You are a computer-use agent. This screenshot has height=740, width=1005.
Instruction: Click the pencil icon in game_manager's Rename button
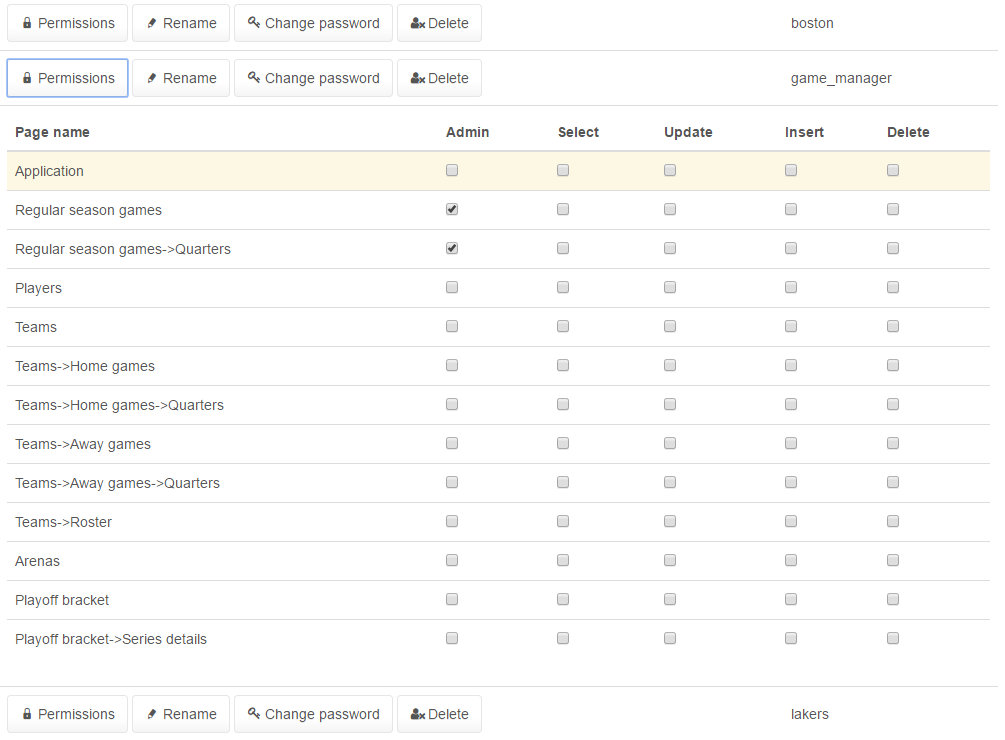[152, 78]
